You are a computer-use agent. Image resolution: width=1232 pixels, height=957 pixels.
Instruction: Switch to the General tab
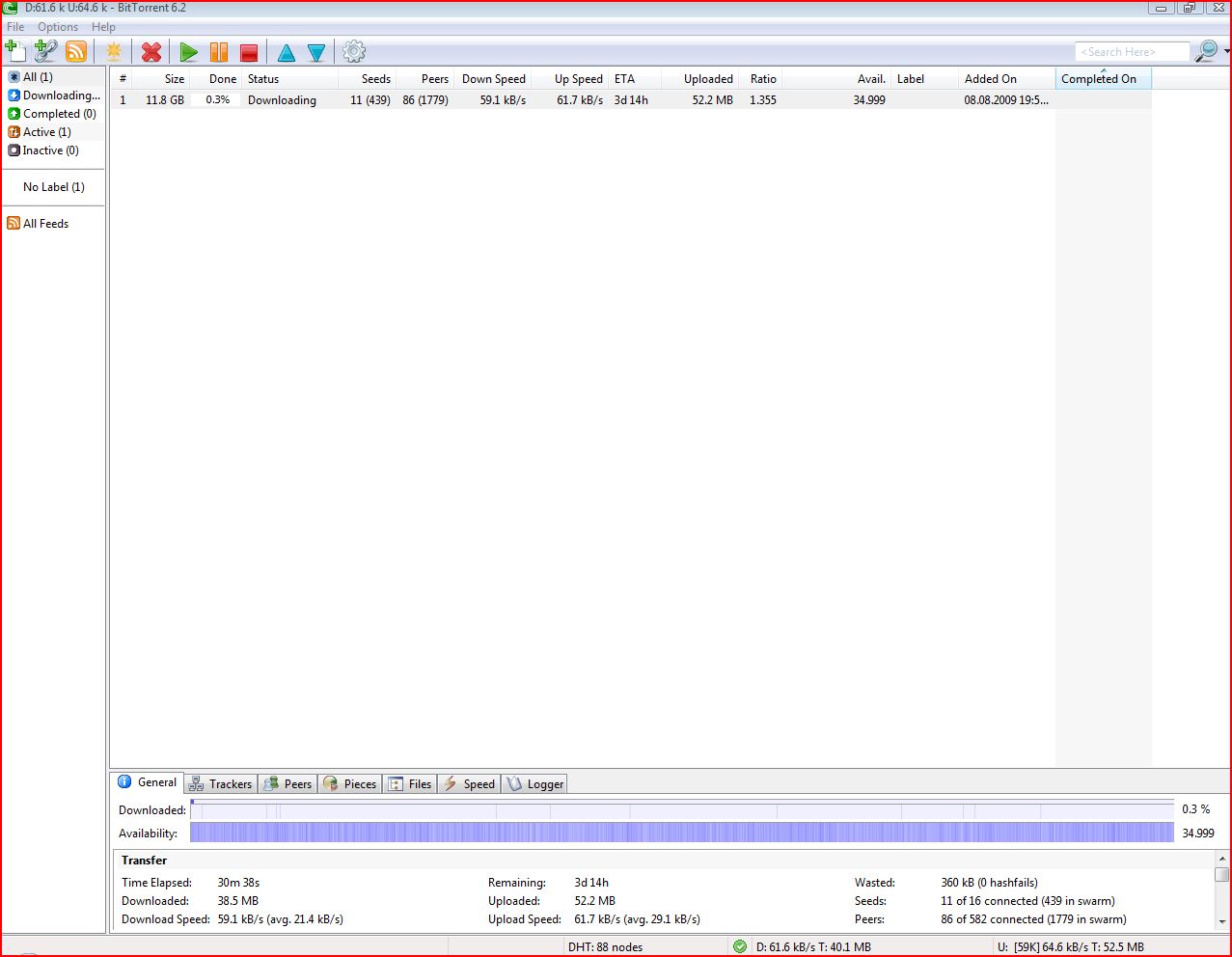(x=148, y=782)
